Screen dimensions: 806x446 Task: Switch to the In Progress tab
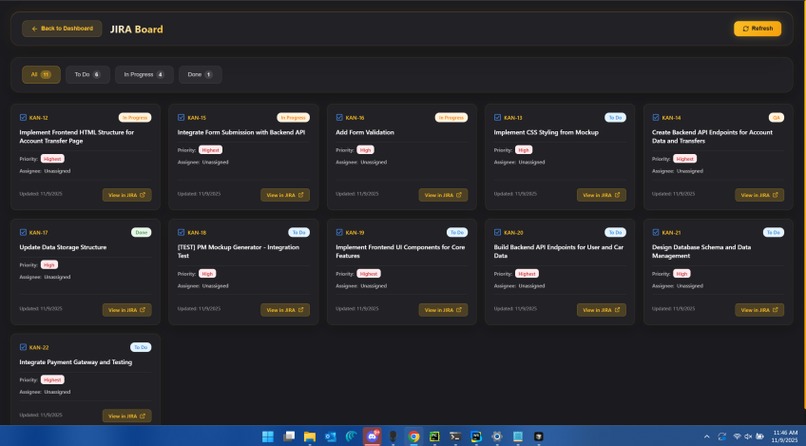(144, 75)
